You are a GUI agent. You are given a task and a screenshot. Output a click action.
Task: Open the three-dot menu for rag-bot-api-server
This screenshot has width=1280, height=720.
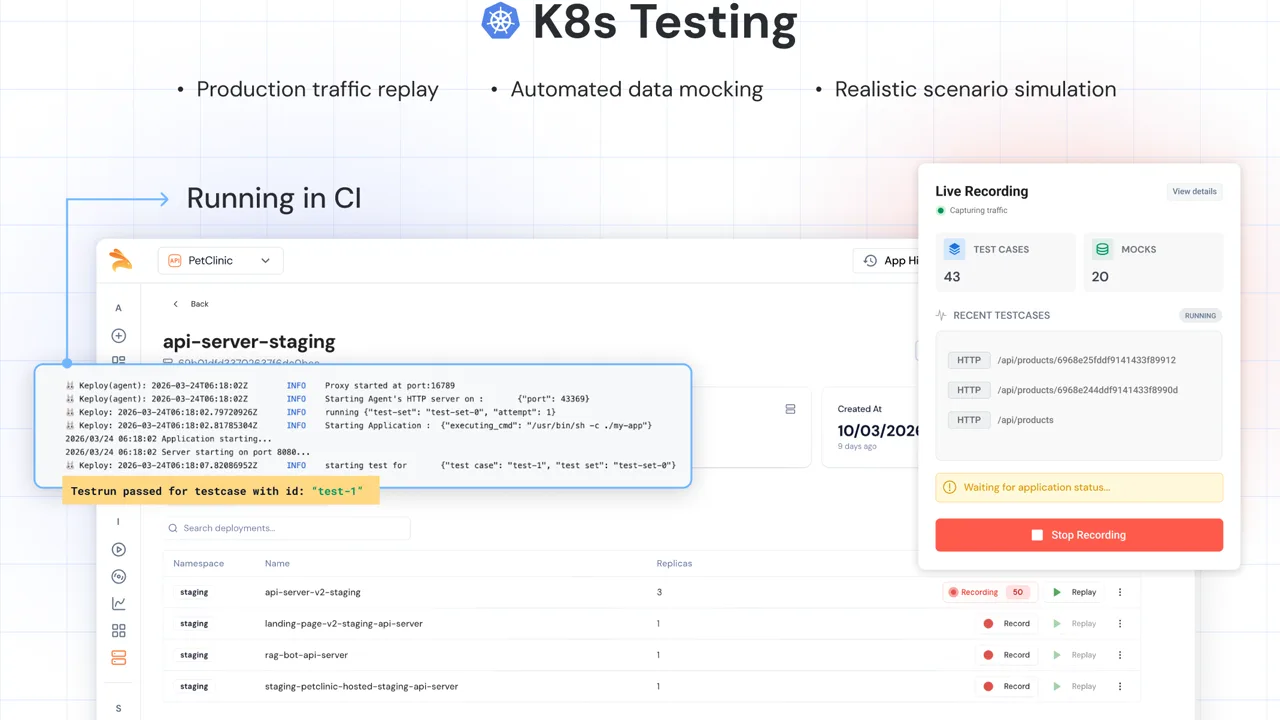[x=1120, y=655]
